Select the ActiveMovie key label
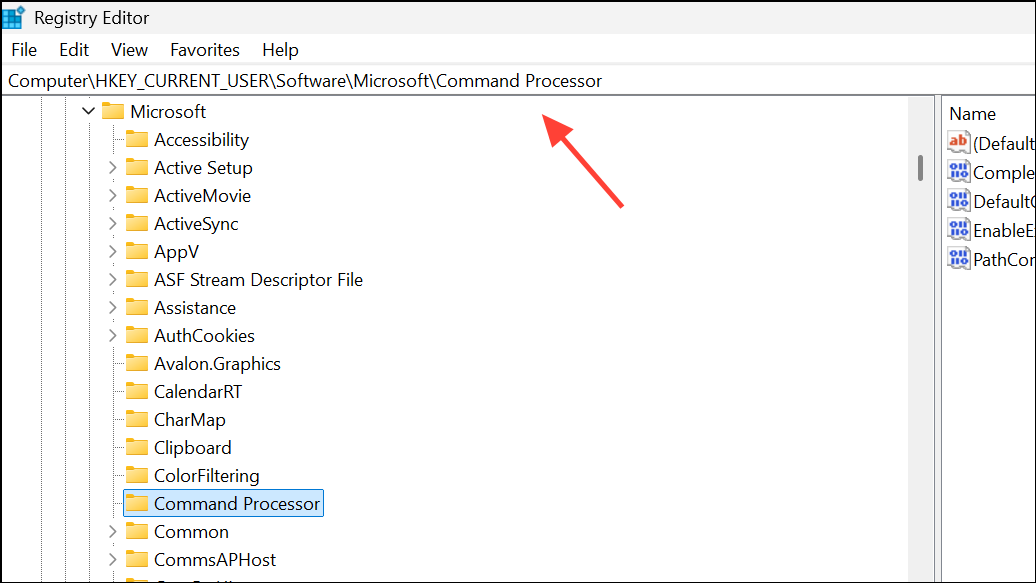 (x=203, y=196)
